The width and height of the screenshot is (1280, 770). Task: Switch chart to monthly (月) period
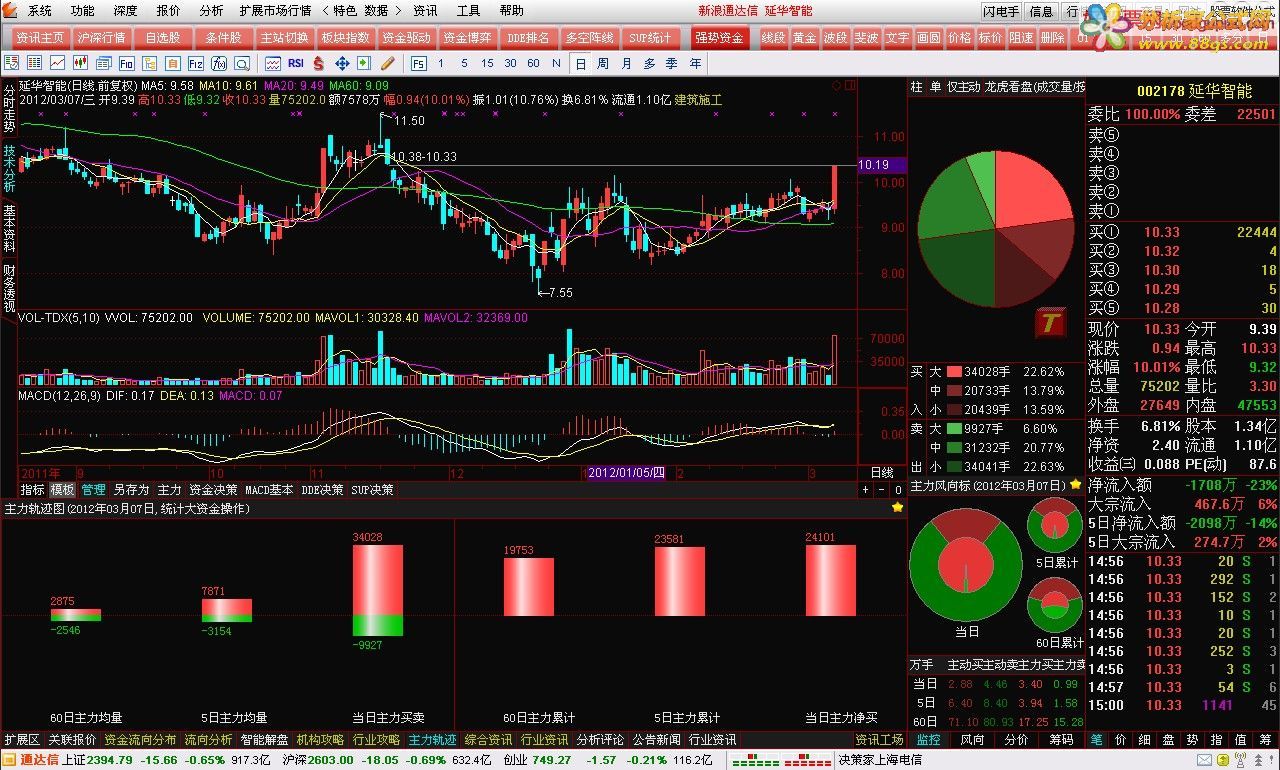tap(626, 63)
